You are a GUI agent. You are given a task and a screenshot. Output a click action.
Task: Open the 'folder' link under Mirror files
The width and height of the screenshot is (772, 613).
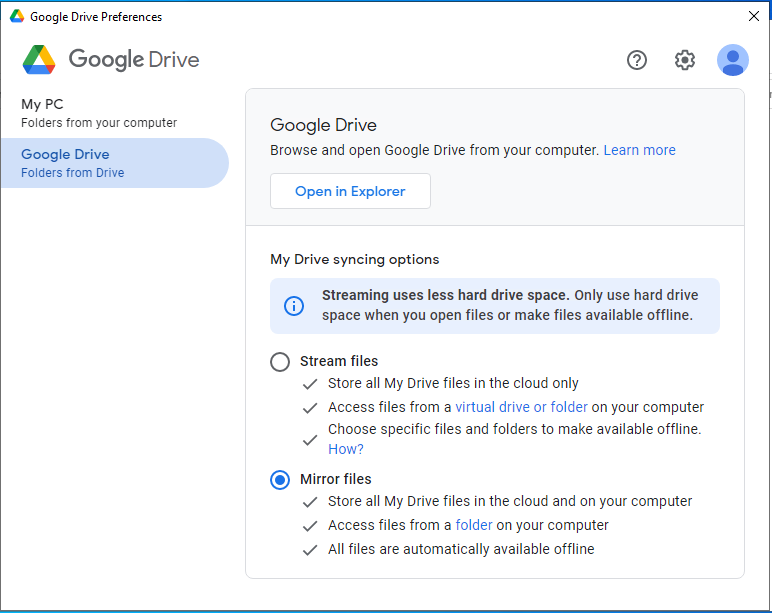[474, 525]
